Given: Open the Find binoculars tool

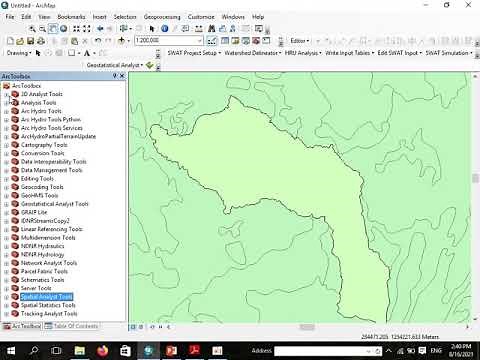Looking at the screenshot, I should [x=211, y=29].
